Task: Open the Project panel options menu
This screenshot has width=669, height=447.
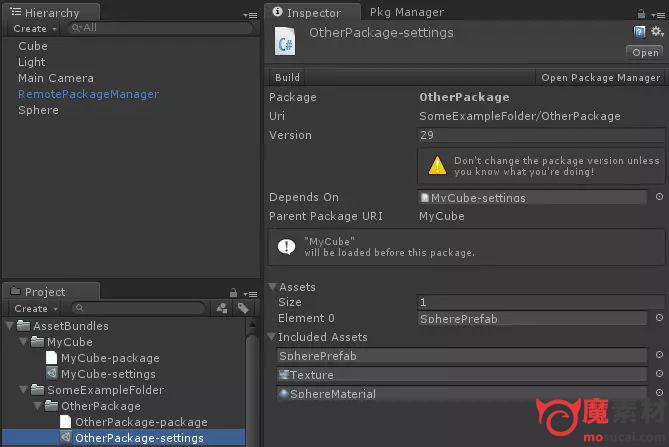Action: pyautogui.click(x=250, y=294)
